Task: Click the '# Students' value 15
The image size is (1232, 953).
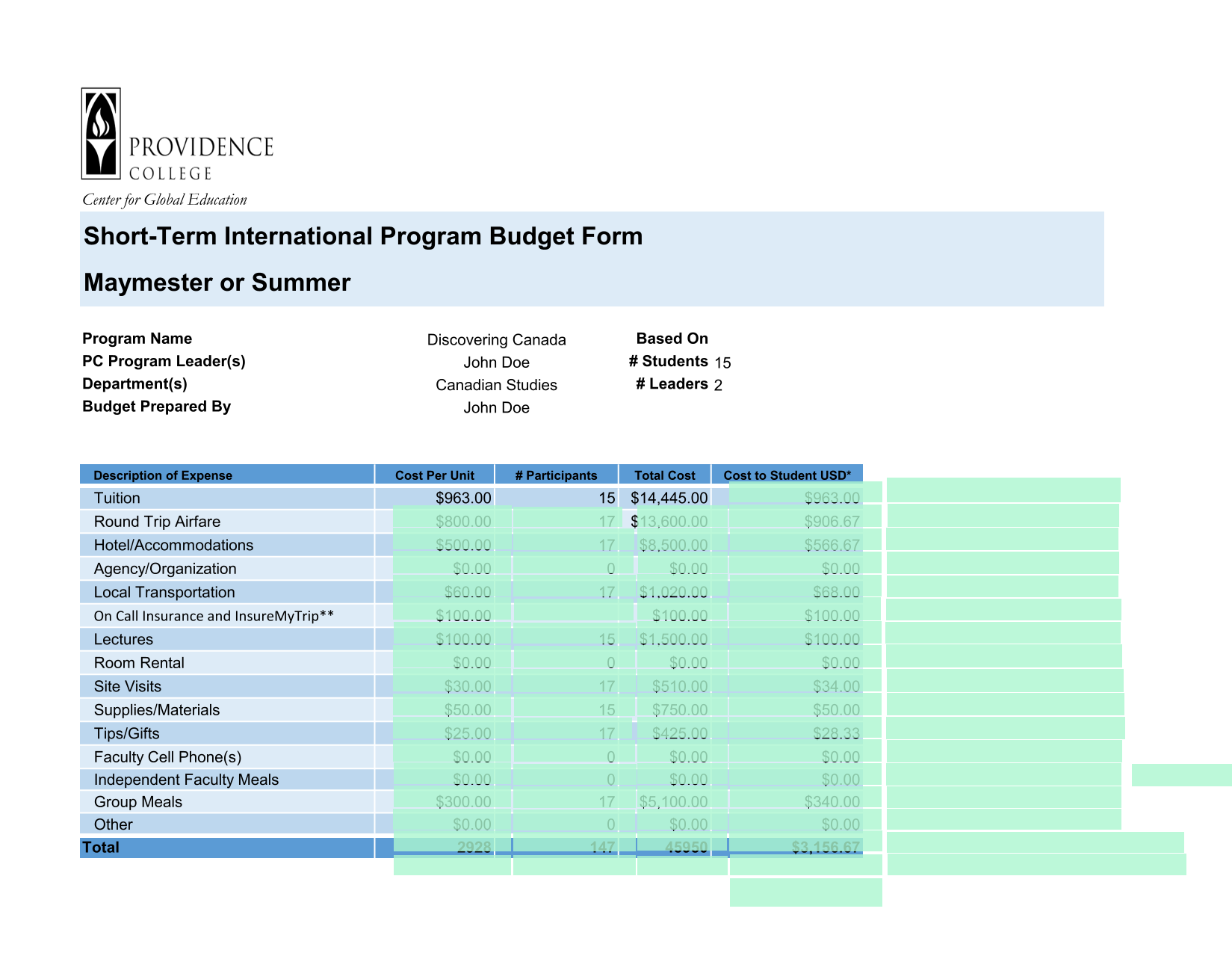Action: [722, 363]
